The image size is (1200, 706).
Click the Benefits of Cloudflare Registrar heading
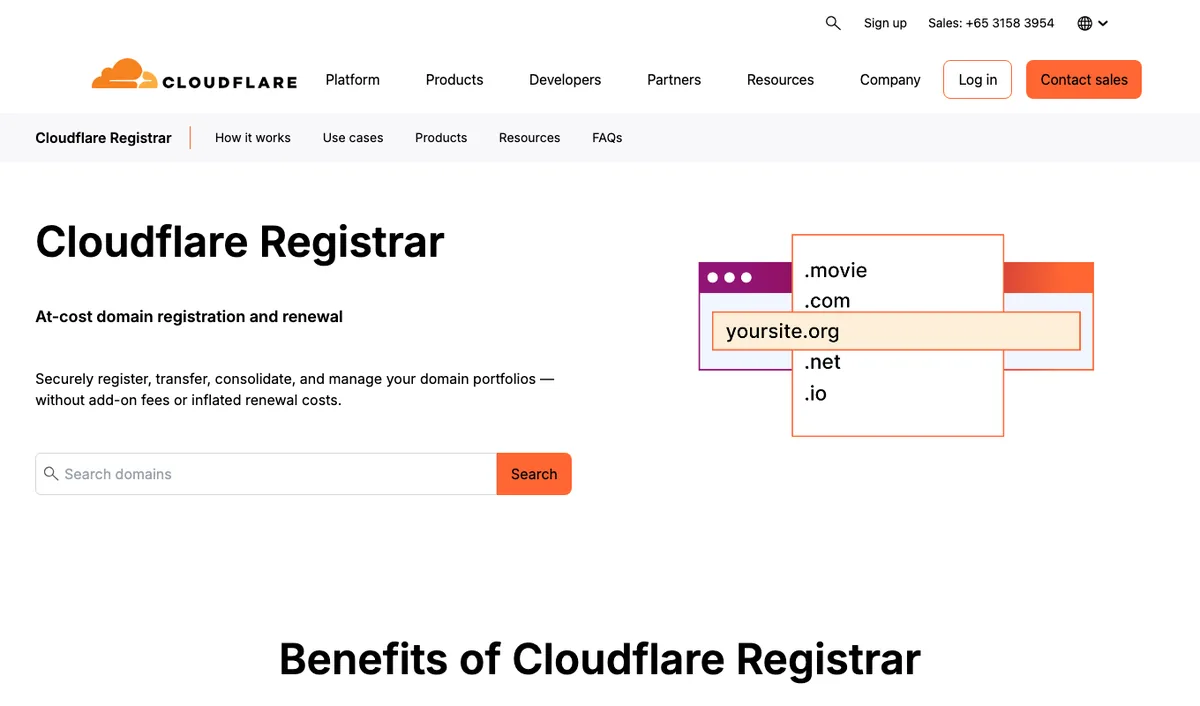click(x=600, y=659)
